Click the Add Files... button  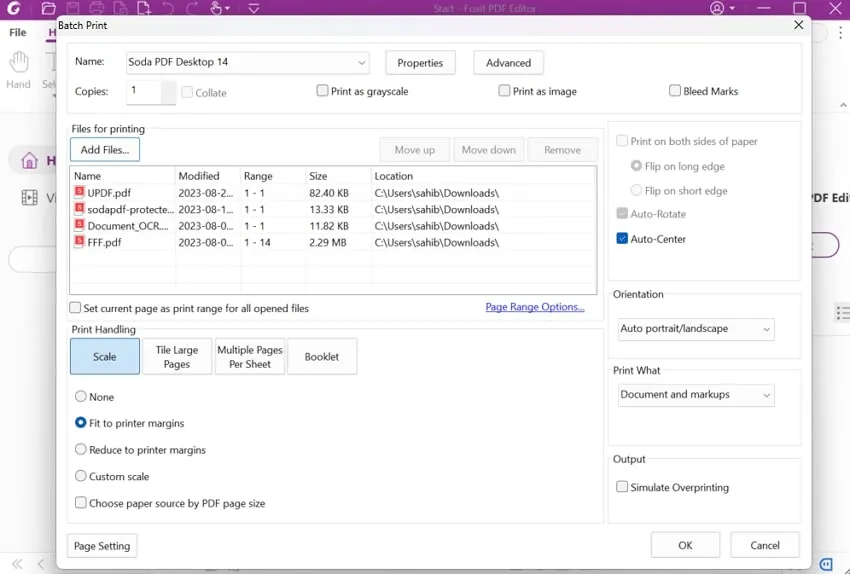105,150
